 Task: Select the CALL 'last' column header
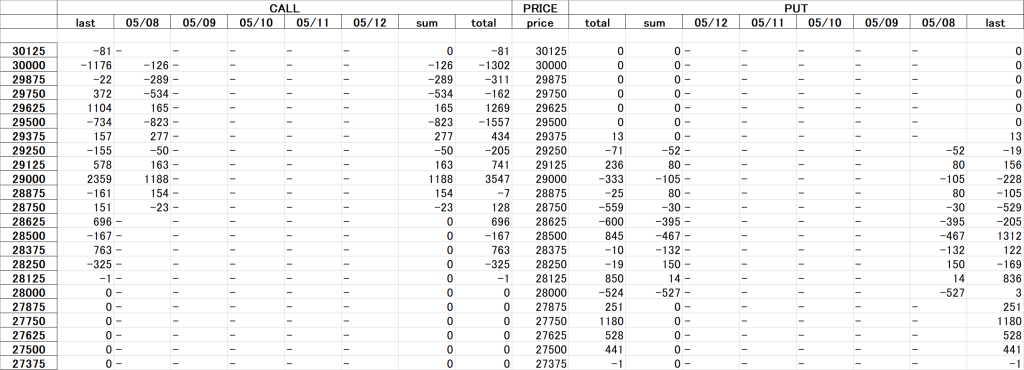(86, 23)
